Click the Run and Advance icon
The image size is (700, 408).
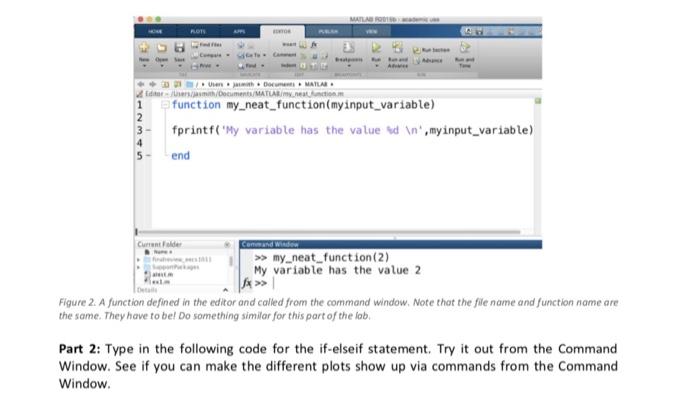(397, 47)
